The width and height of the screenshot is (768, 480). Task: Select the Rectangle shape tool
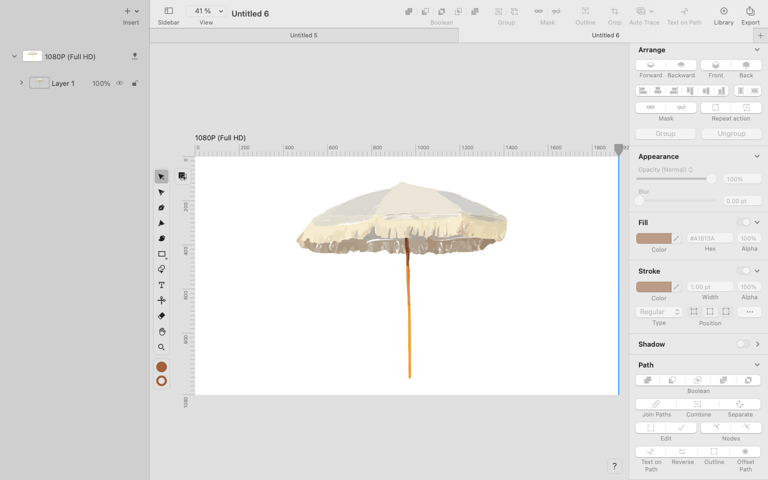tap(162, 254)
